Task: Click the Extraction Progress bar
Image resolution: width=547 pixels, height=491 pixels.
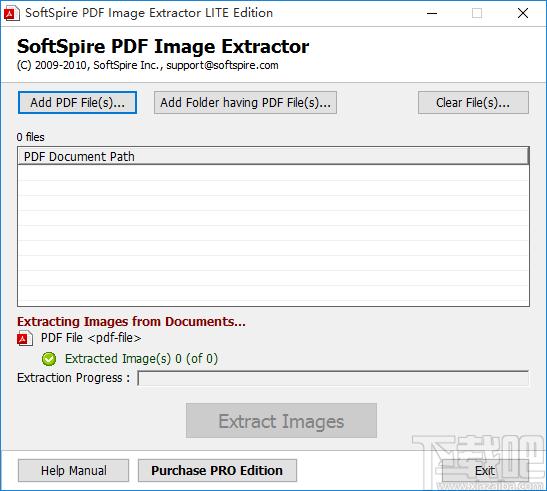Action: [333, 378]
